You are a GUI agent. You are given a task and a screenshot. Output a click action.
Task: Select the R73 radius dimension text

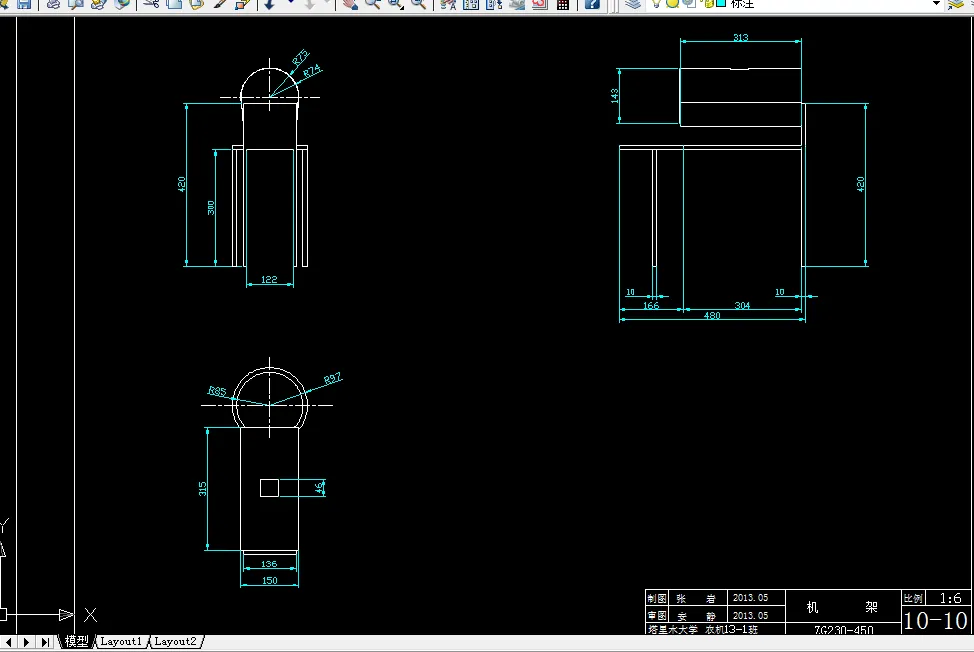click(x=300, y=58)
